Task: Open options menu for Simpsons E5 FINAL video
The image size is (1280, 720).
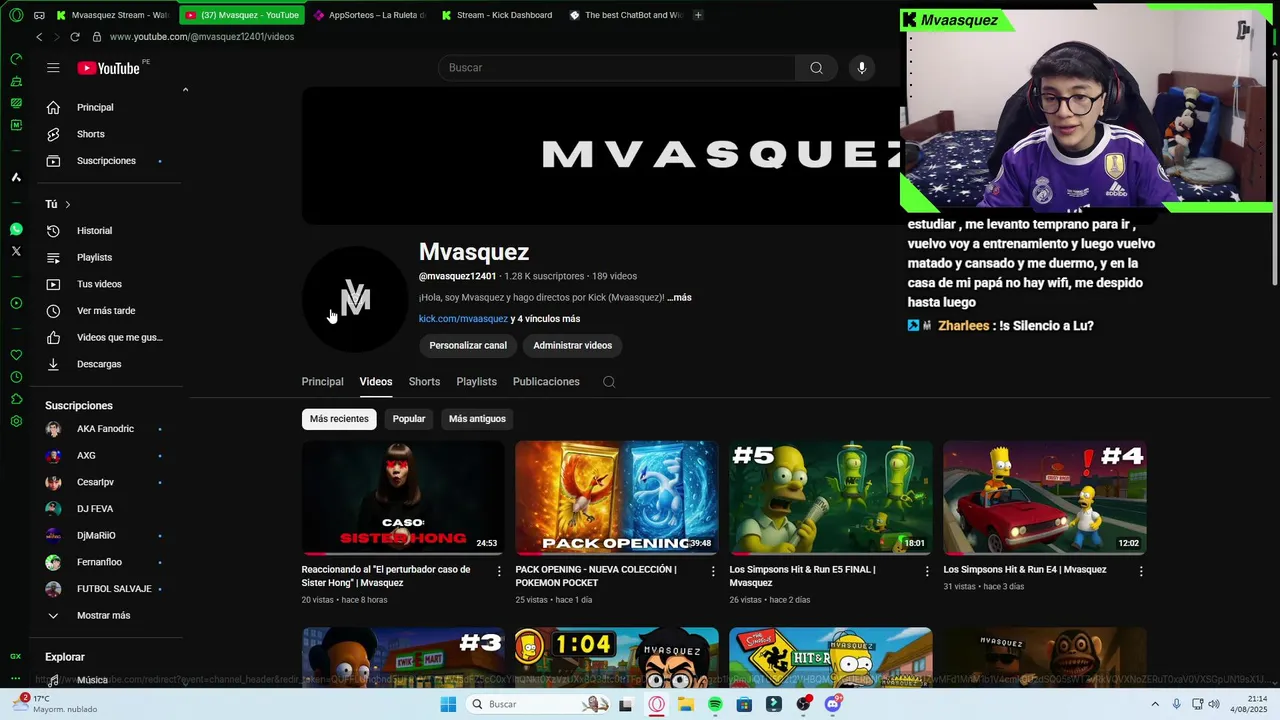Action: [x=927, y=571]
